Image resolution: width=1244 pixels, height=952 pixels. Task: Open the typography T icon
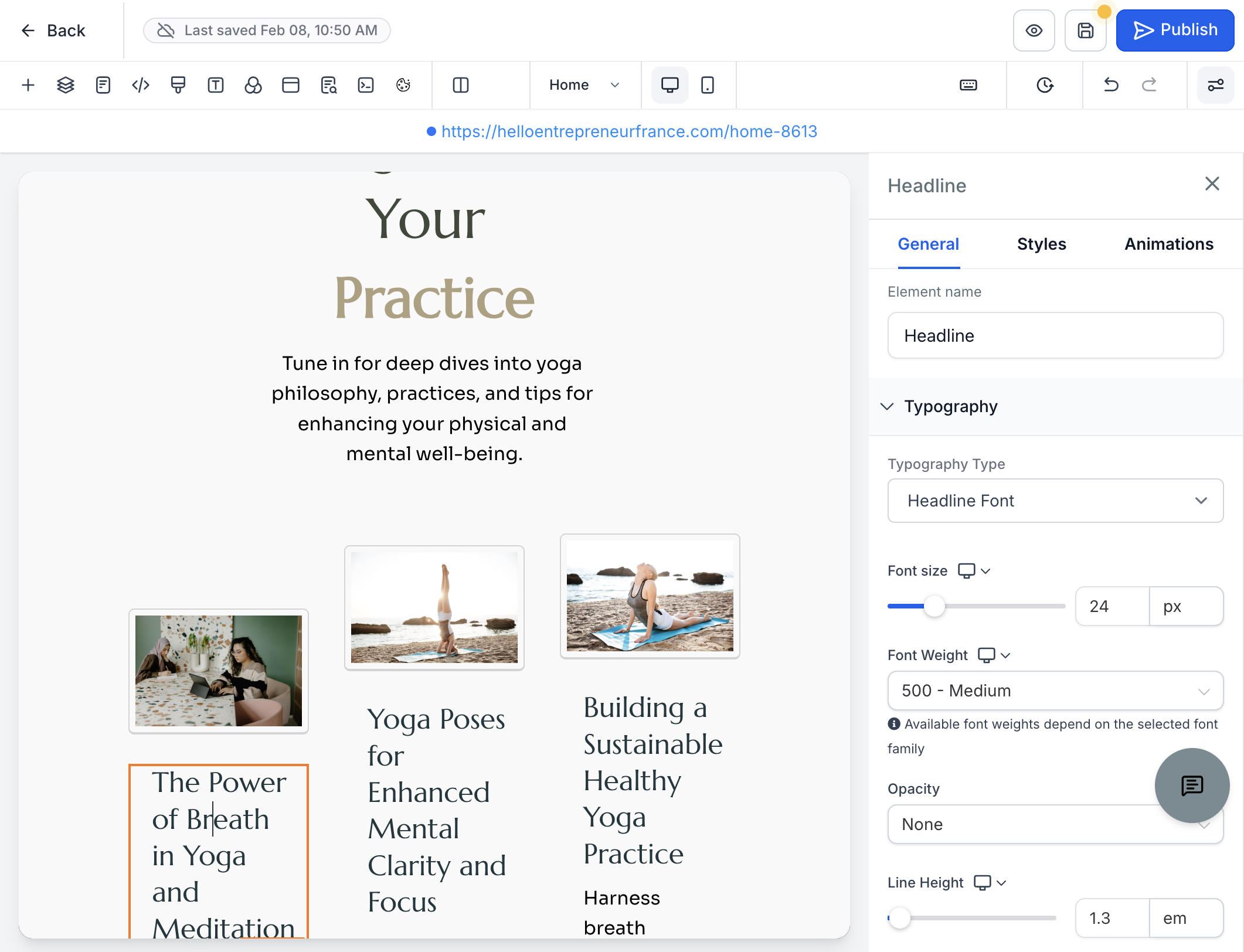[x=216, y=85]
